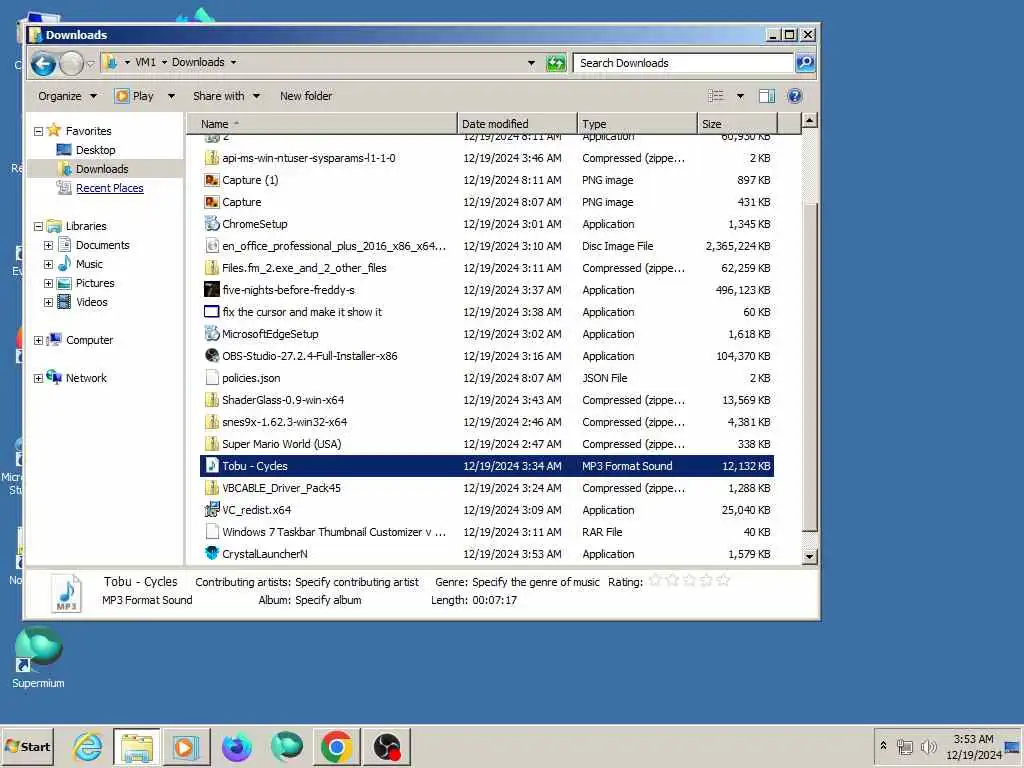Expand the Computer tree node
This screenshot has height=768, width=1024.
pos(39,340)
